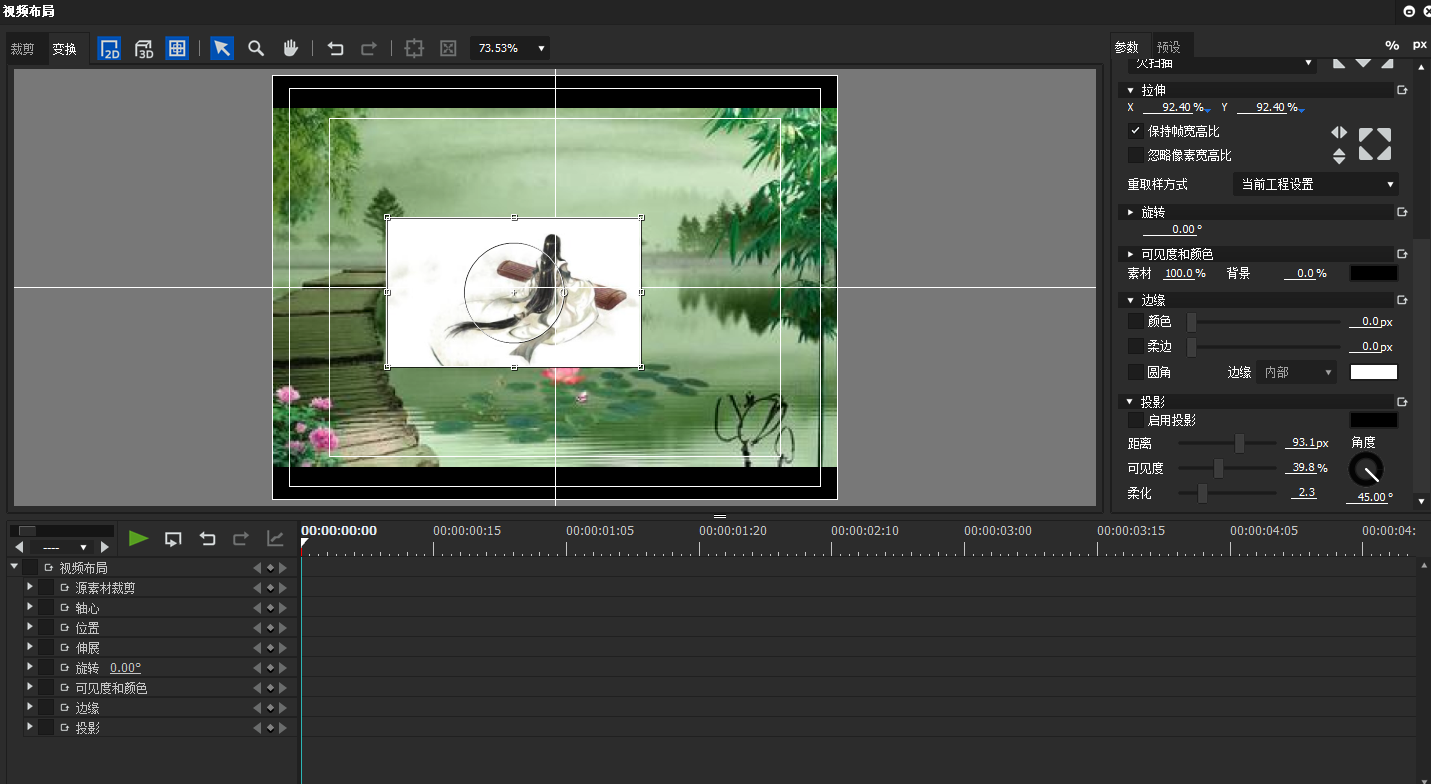The image size is (1431, 784).
Task: Click the center alignment toolbar icon
Action: [414, 48]
